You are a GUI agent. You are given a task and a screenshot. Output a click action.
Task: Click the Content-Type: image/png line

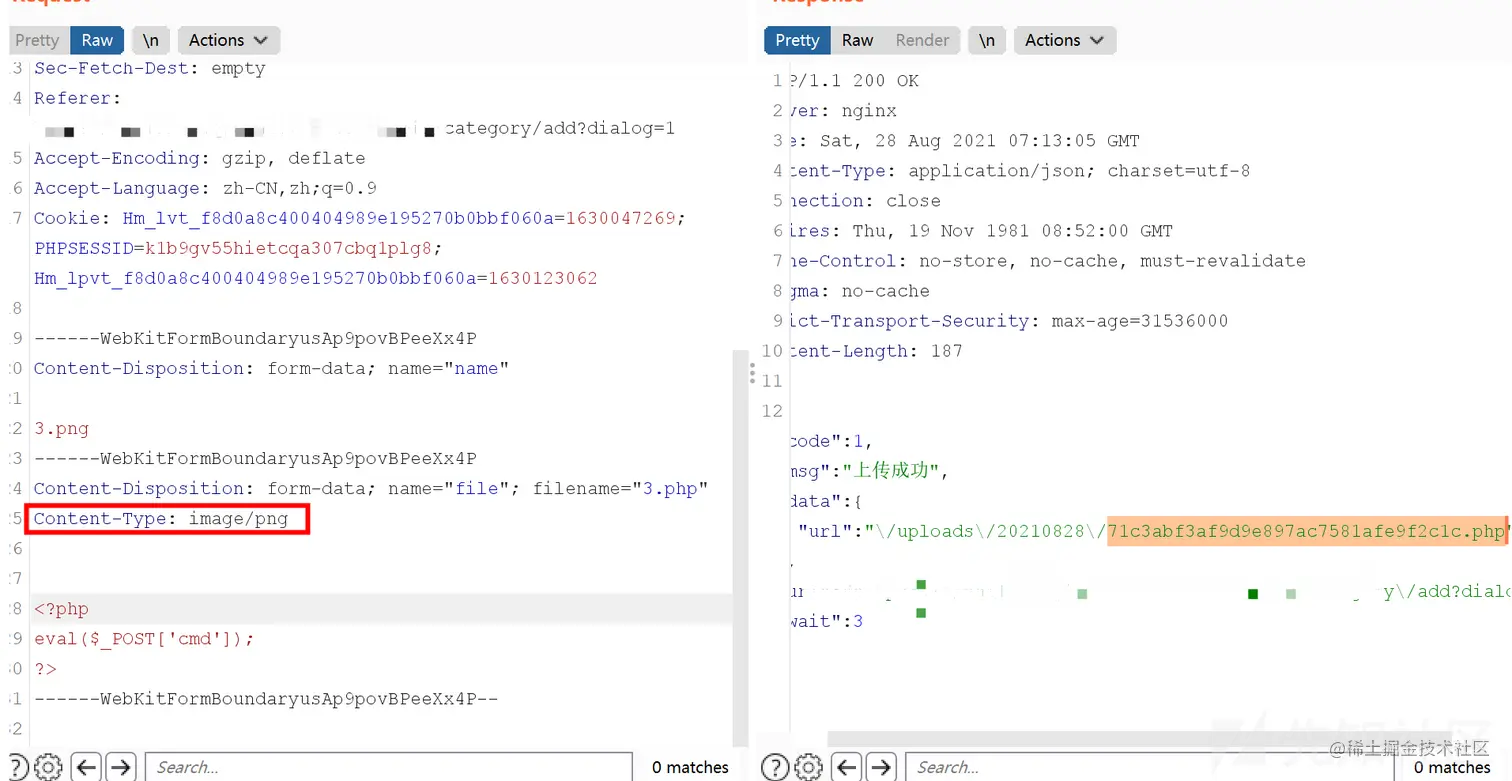[161, 518]
